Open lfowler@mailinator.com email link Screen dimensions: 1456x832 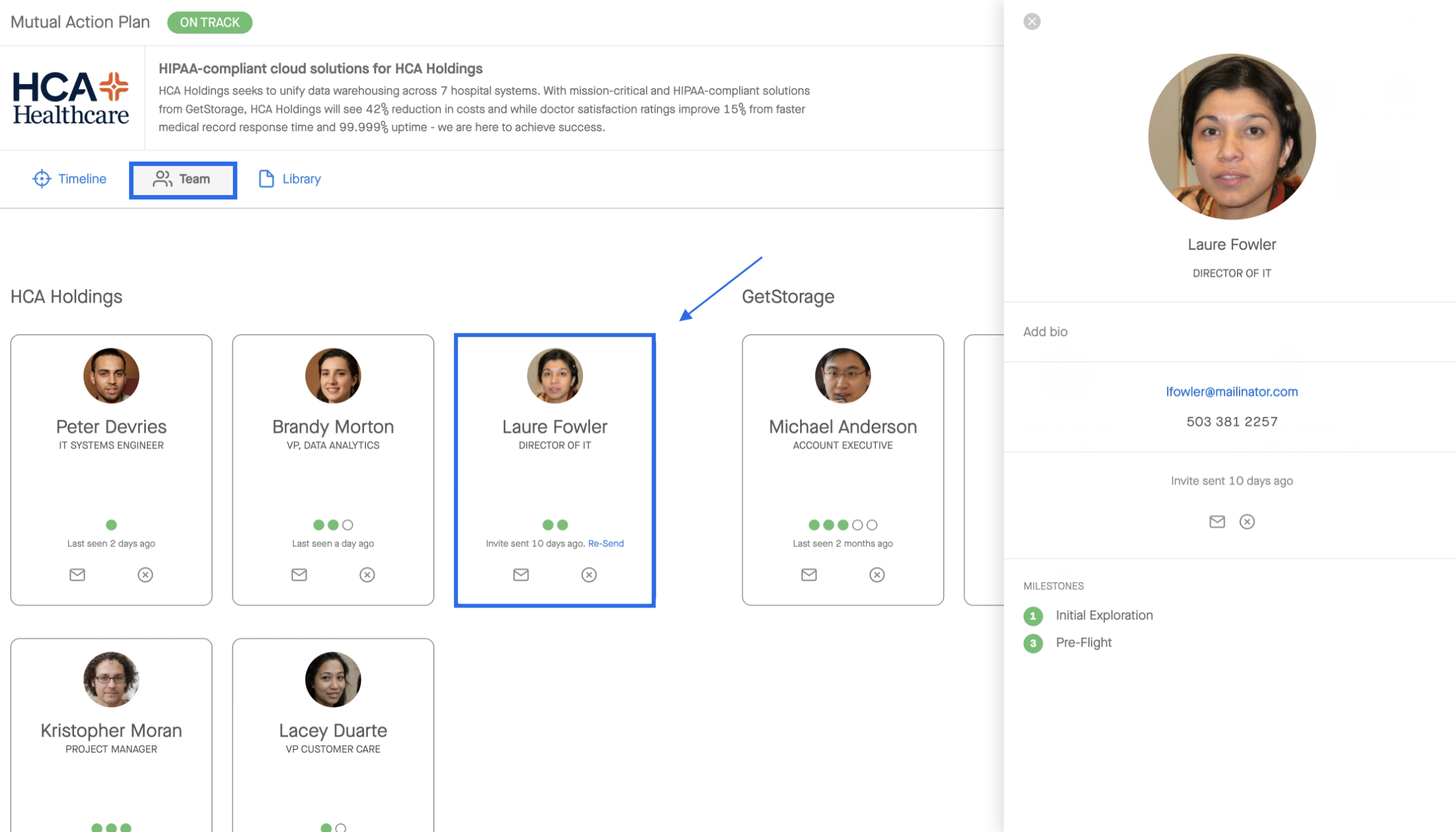click(1232, 391)
